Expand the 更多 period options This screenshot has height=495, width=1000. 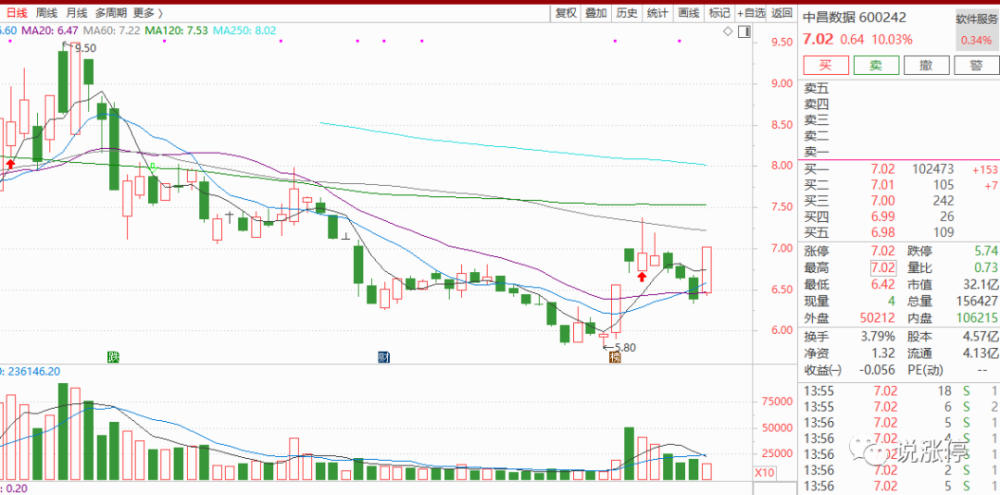(x=148, y=13)
